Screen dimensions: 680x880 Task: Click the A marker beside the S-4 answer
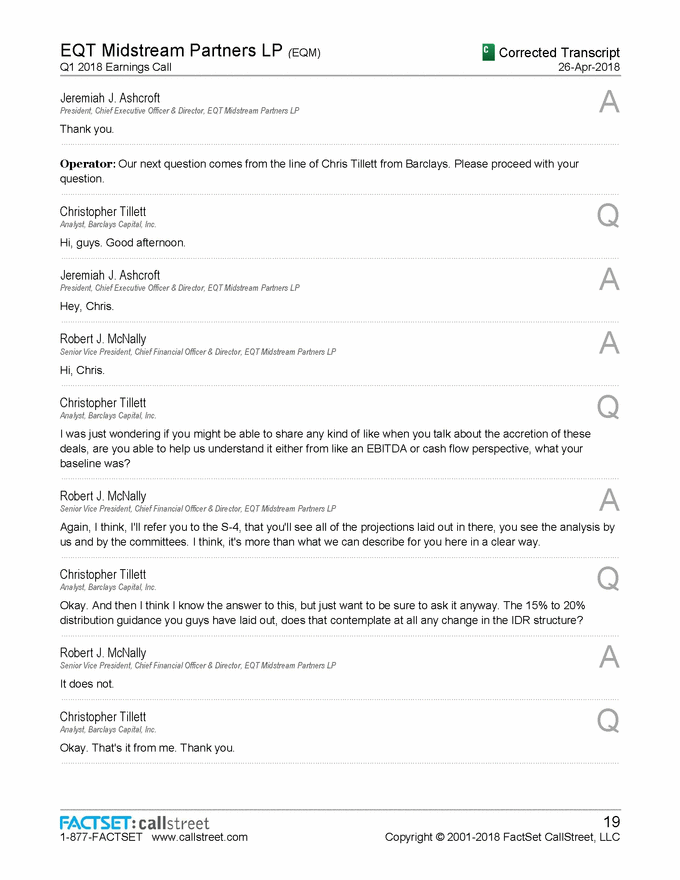coord(608,500)
